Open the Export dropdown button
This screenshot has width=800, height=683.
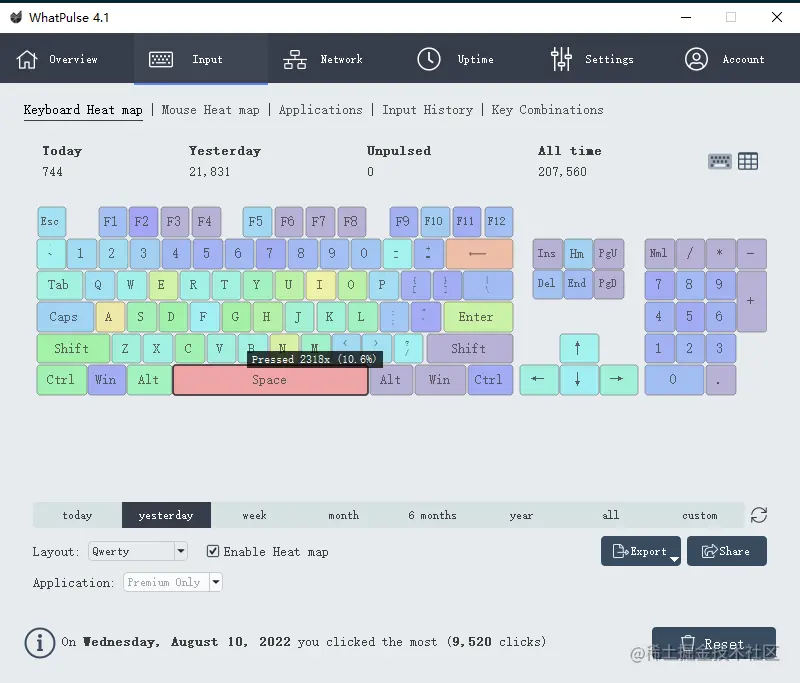[640, 551]
